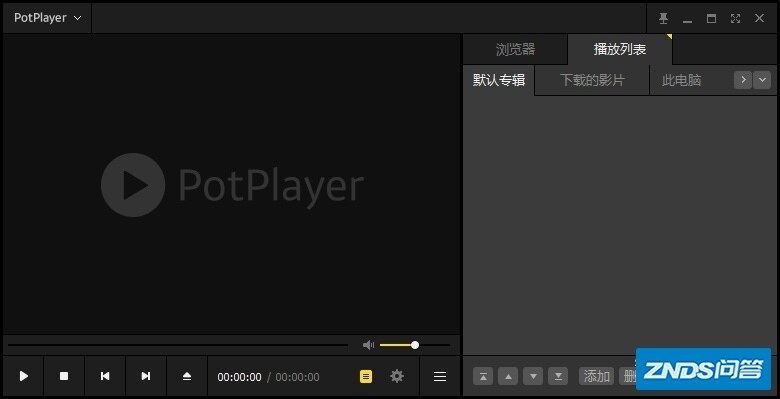Select the 播放列表 tab
The height and width of the screenshot is (399, 780).
coord(620,49)
